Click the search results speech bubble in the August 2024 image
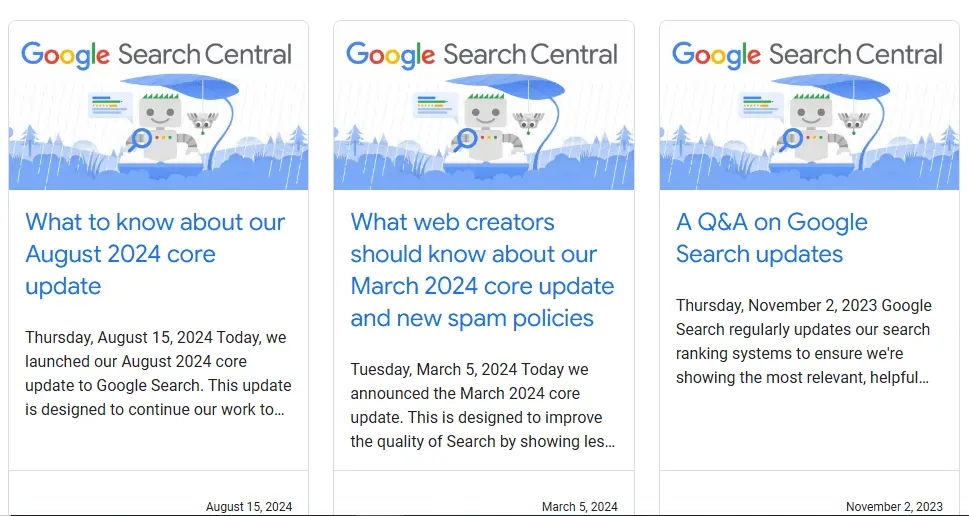Viewport: 969px width, 516px height. point(109,104)
